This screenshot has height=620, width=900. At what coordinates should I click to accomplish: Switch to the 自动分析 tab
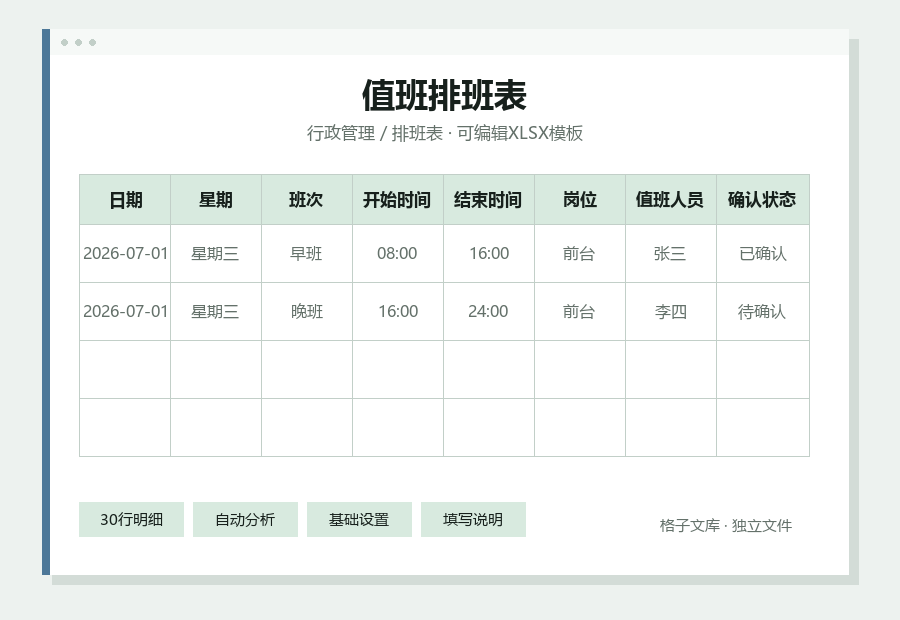coord(245,520)
